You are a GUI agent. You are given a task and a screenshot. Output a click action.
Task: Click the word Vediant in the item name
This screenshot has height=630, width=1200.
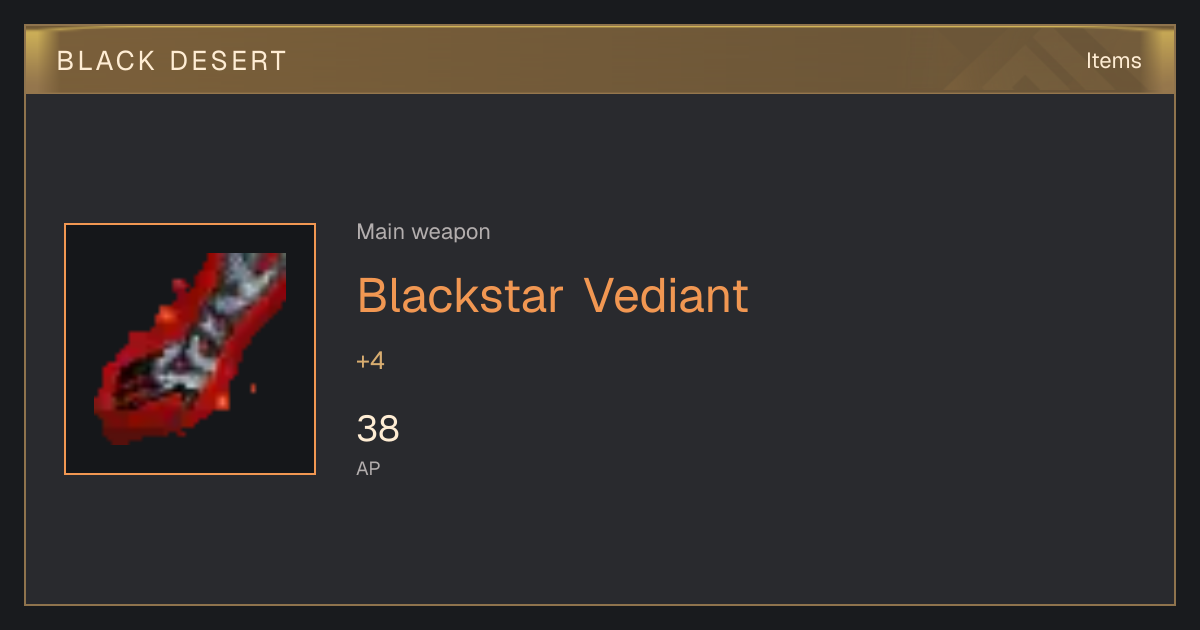coord(667,295)
